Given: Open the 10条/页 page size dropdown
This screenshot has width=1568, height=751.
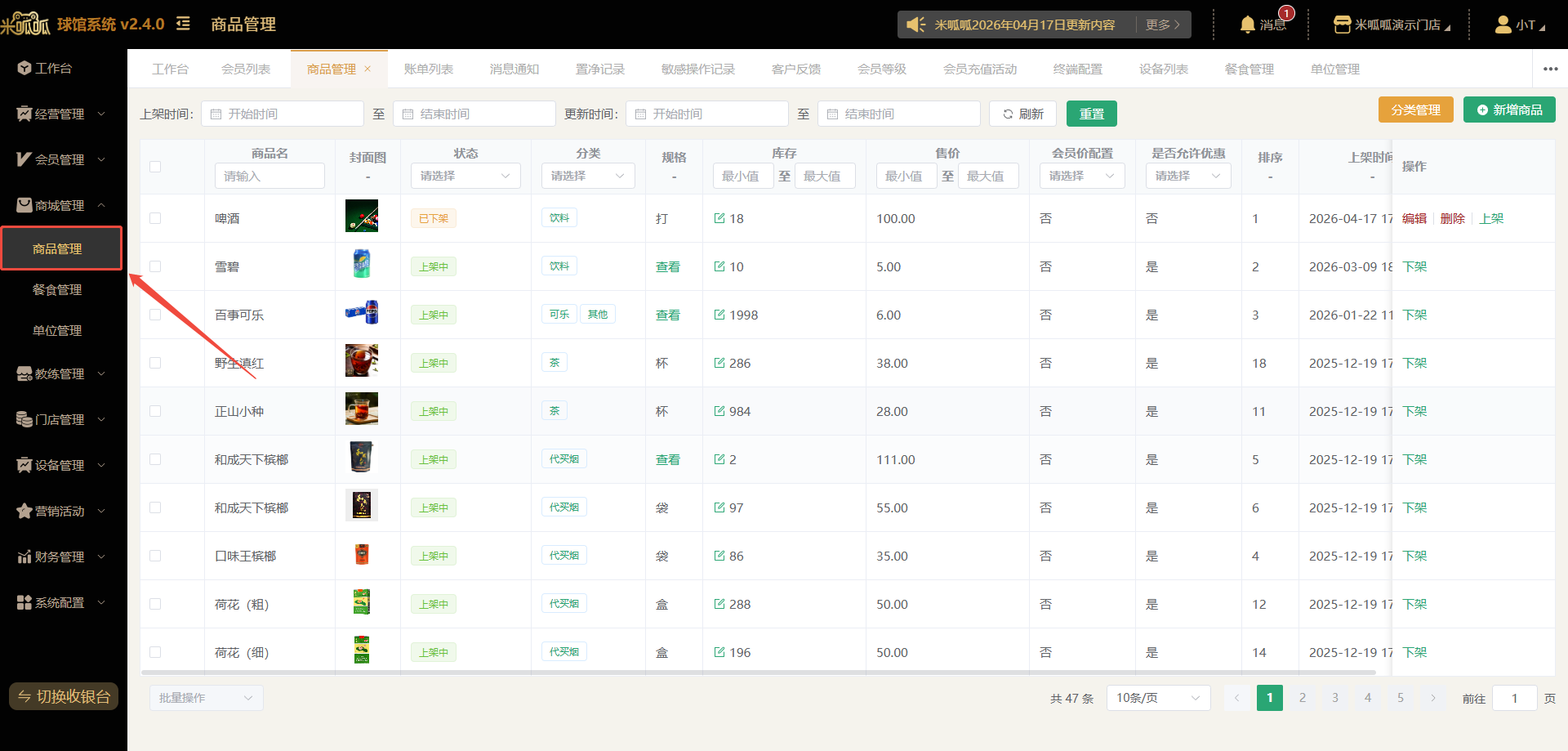Looking at the screenshot, I should click(1159, 698).
